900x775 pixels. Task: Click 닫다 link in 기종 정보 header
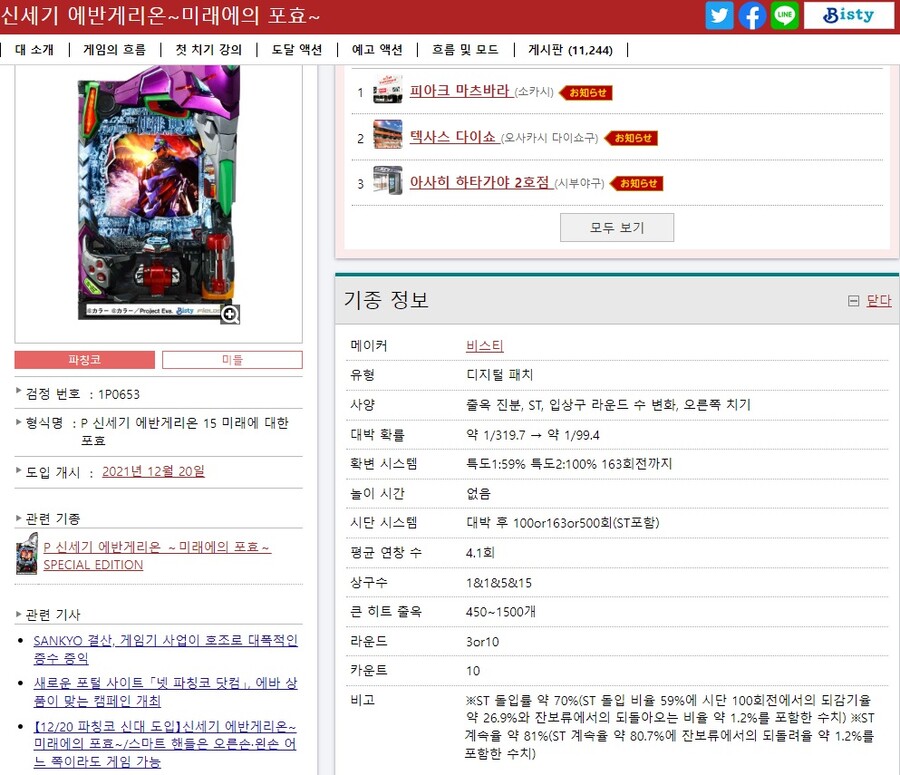[879, 300]
